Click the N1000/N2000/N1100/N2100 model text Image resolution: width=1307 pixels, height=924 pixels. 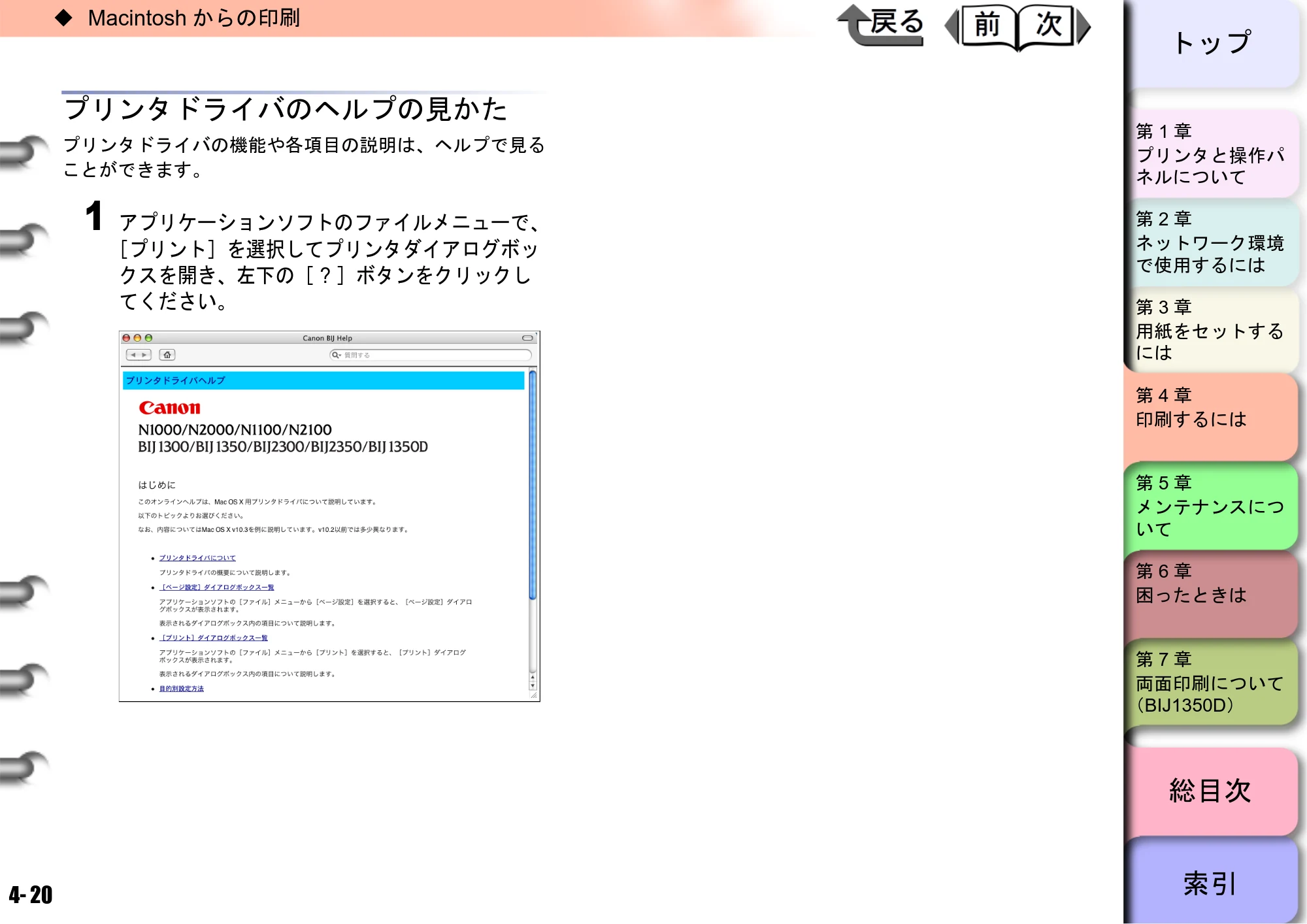(235, 429)
